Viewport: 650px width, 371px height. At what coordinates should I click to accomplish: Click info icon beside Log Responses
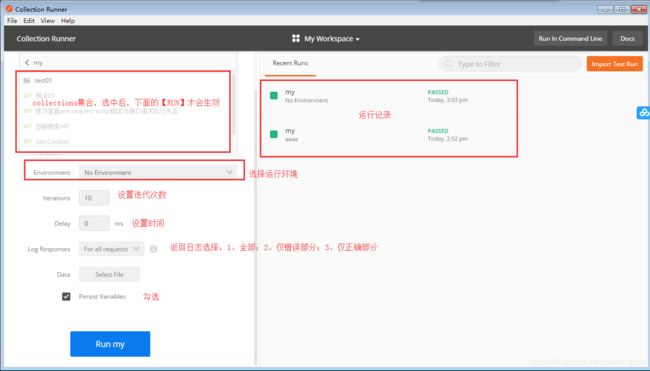coord(153,249)
